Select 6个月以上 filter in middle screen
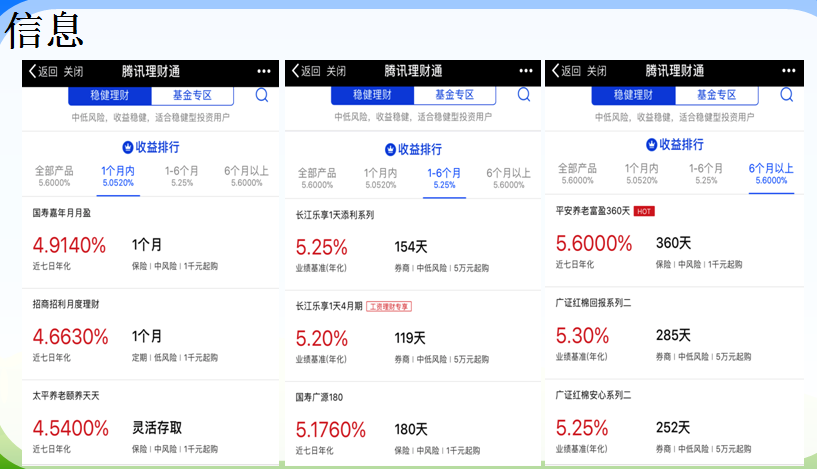Image resolution: width=817 pixels, height=469 pixels. [509, 178]
